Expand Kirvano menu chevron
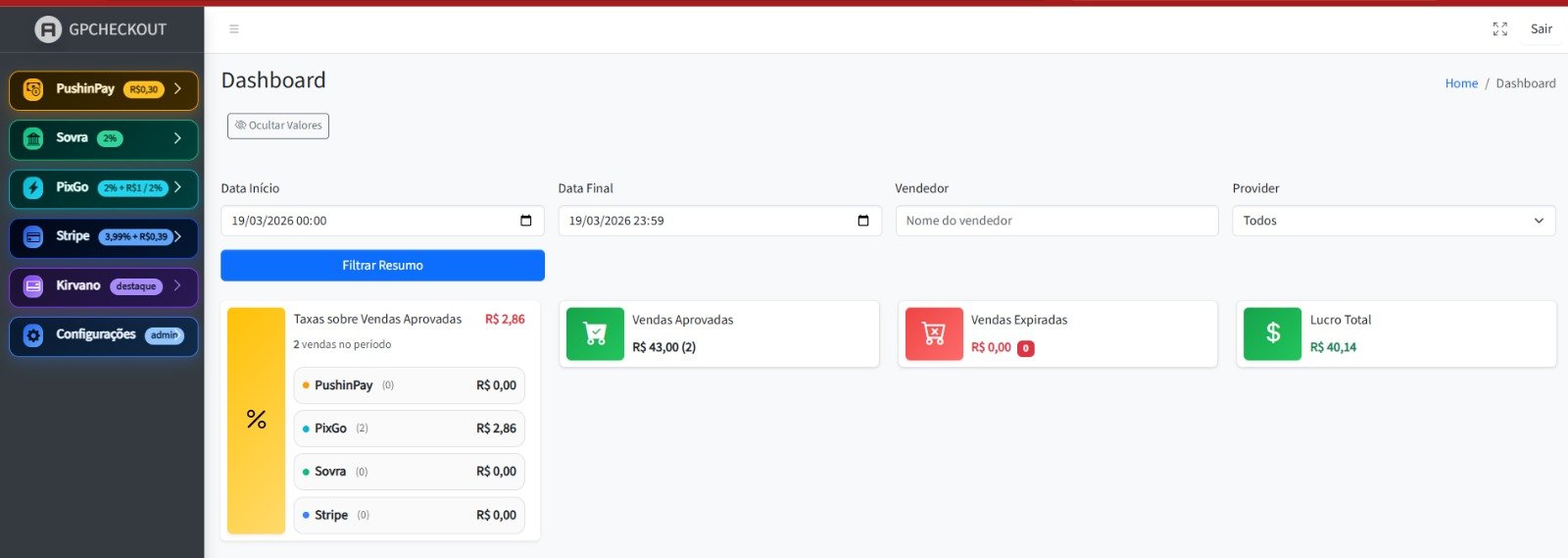1568x558 pixels. click(x=177, y=285)
